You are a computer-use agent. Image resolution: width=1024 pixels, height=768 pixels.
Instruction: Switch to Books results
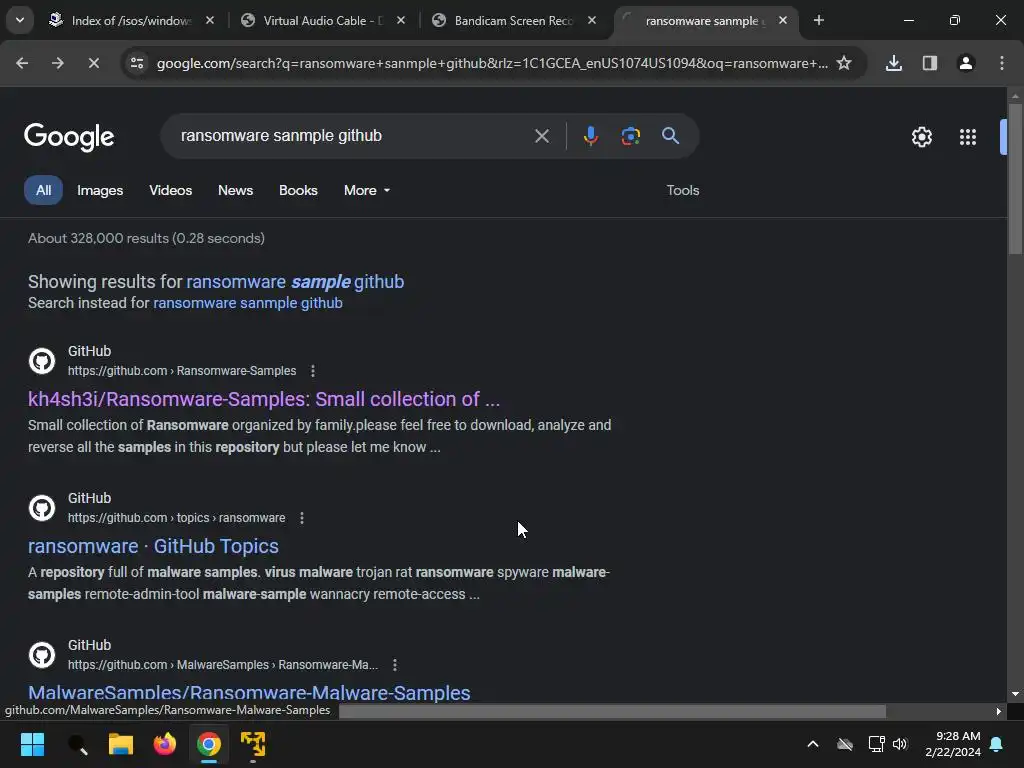point(298,190)
